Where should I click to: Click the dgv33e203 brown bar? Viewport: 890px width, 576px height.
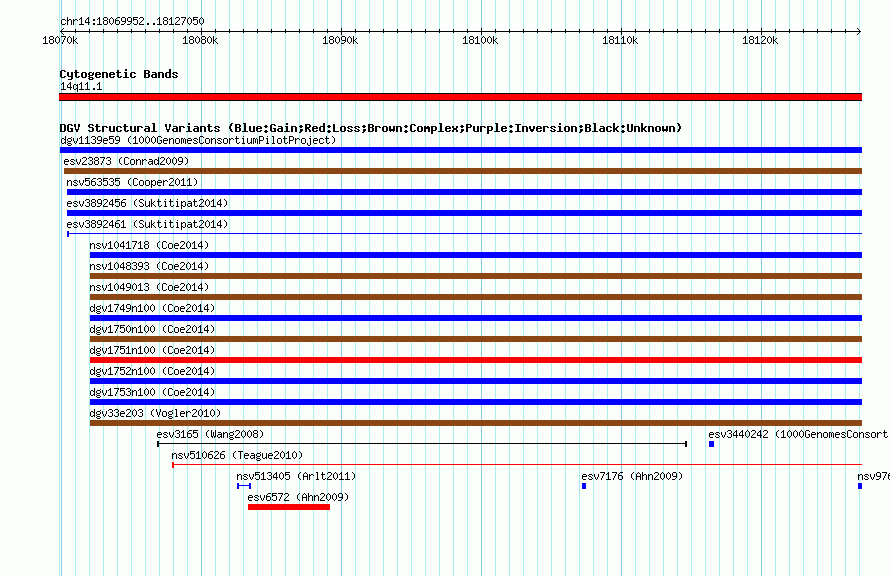coord(476,423)
